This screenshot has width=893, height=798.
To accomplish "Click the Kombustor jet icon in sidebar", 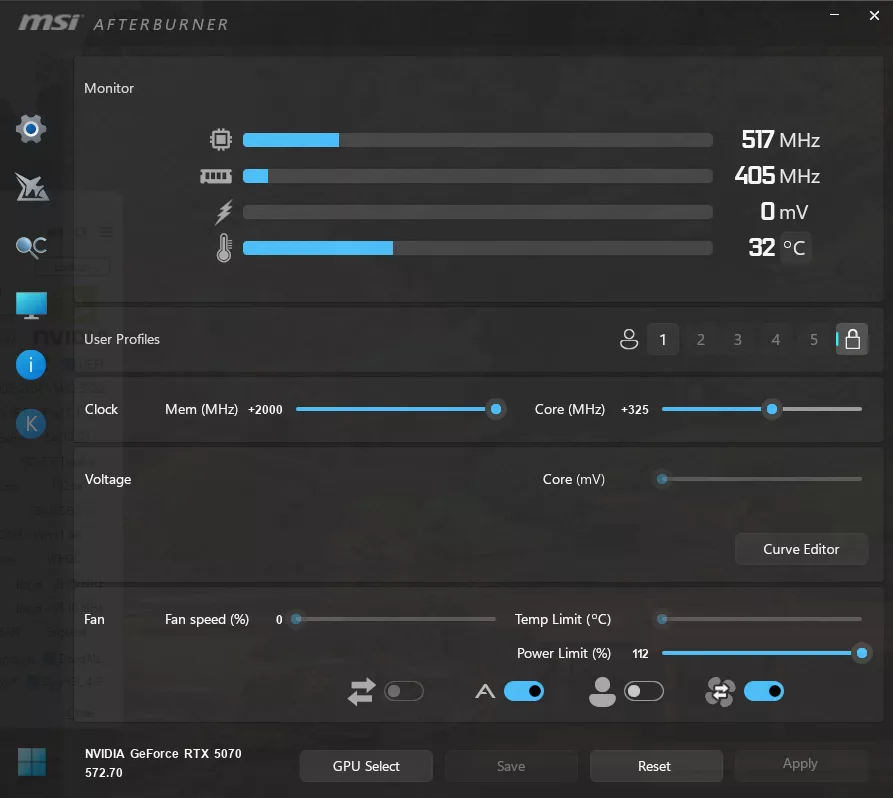I will [32, 187].
